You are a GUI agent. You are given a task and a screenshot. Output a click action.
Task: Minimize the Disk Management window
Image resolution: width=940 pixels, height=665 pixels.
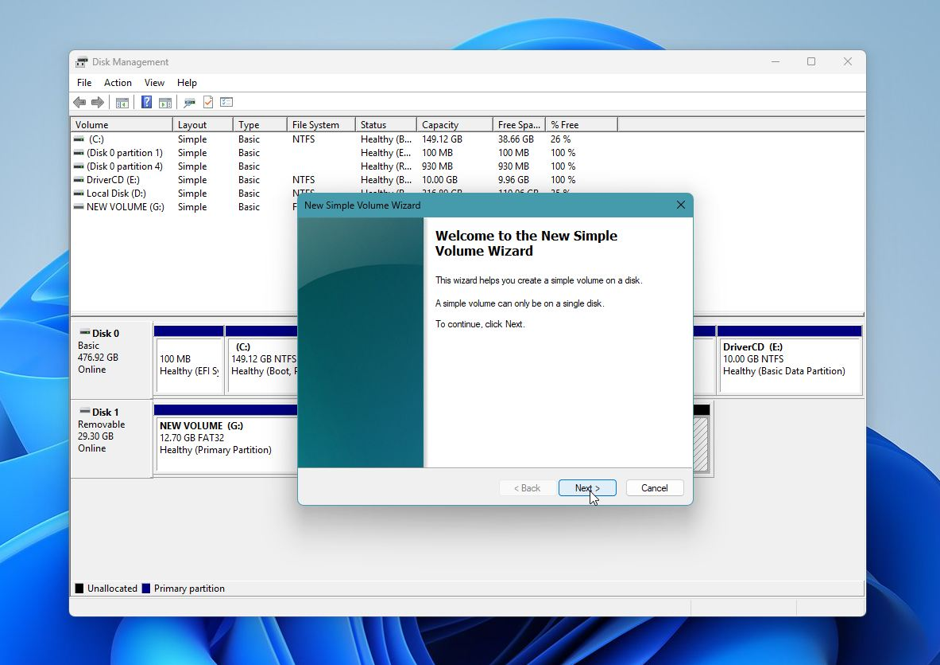click(x=775, y=62)
